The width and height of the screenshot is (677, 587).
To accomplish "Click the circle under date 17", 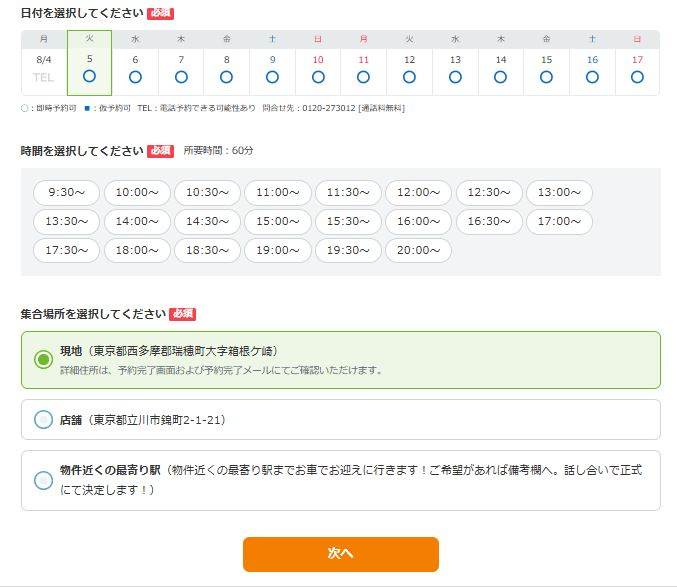I will point(637,77).
